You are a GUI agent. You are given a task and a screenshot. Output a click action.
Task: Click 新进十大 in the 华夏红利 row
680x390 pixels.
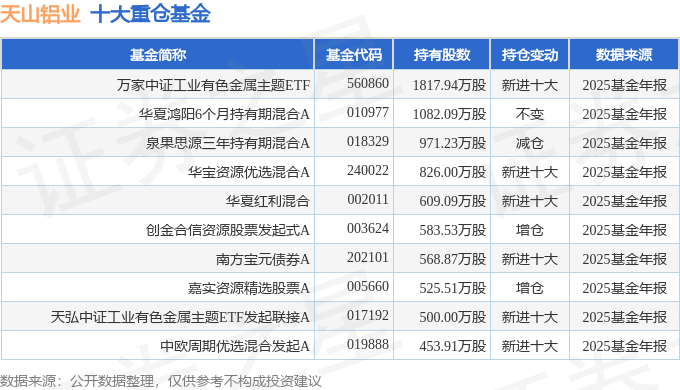click(530, 201)
